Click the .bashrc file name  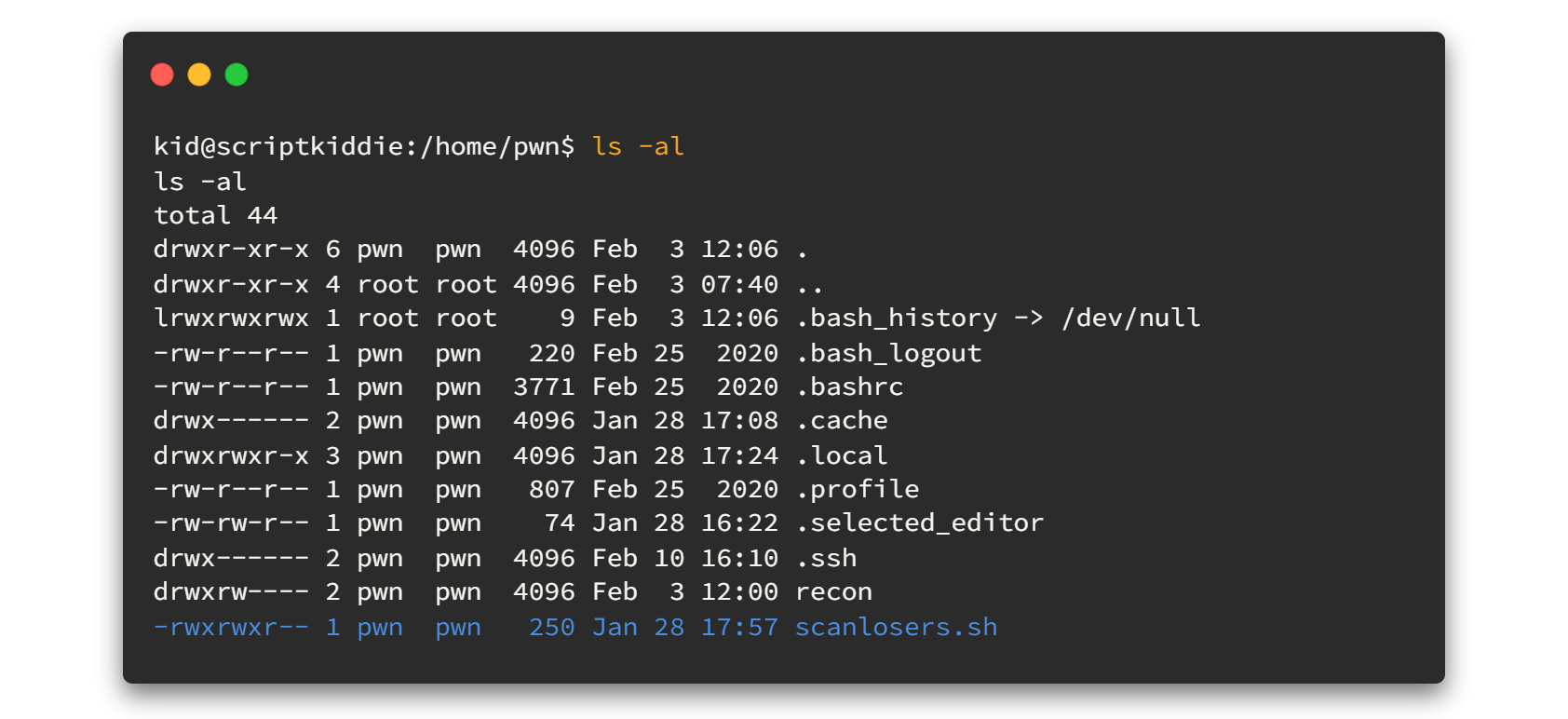[x=849, y=387]
